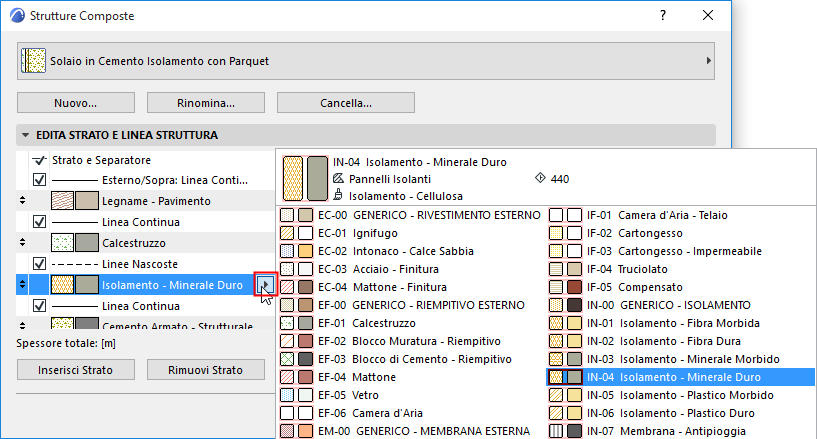Click the Isolamento - Cellulosa surface icon in preview
The image size is (817, 439).
pos(338,195)
